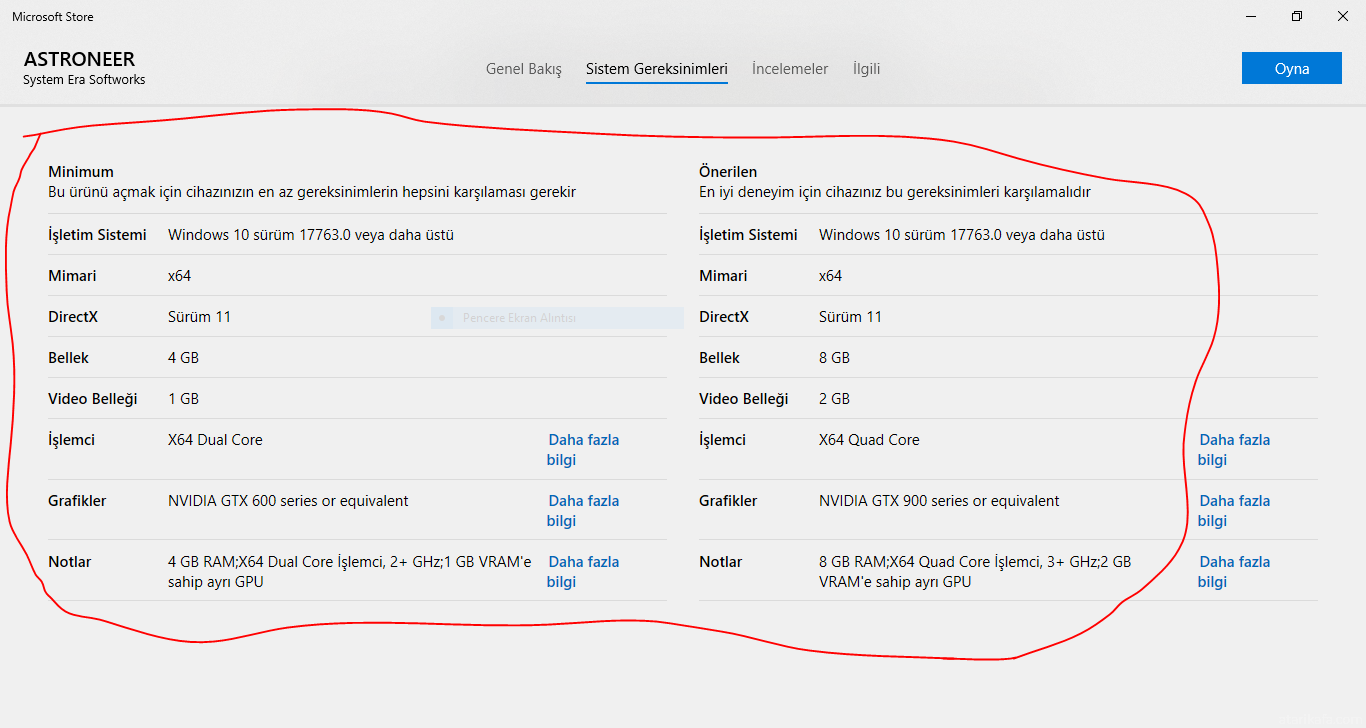Click the Önerilen section heading
1366x728 pixels.
728,172
